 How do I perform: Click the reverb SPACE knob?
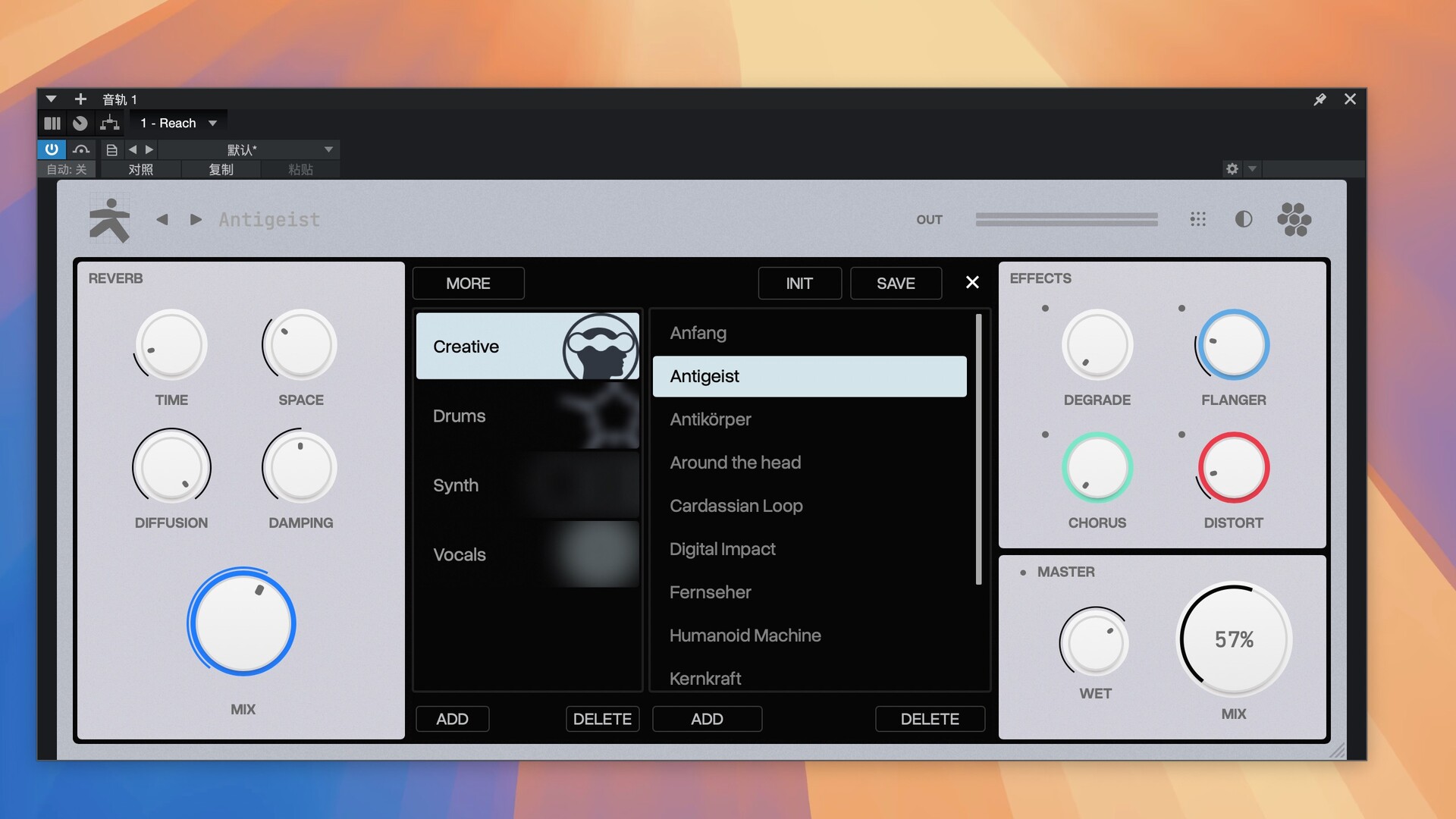[301, 345]
